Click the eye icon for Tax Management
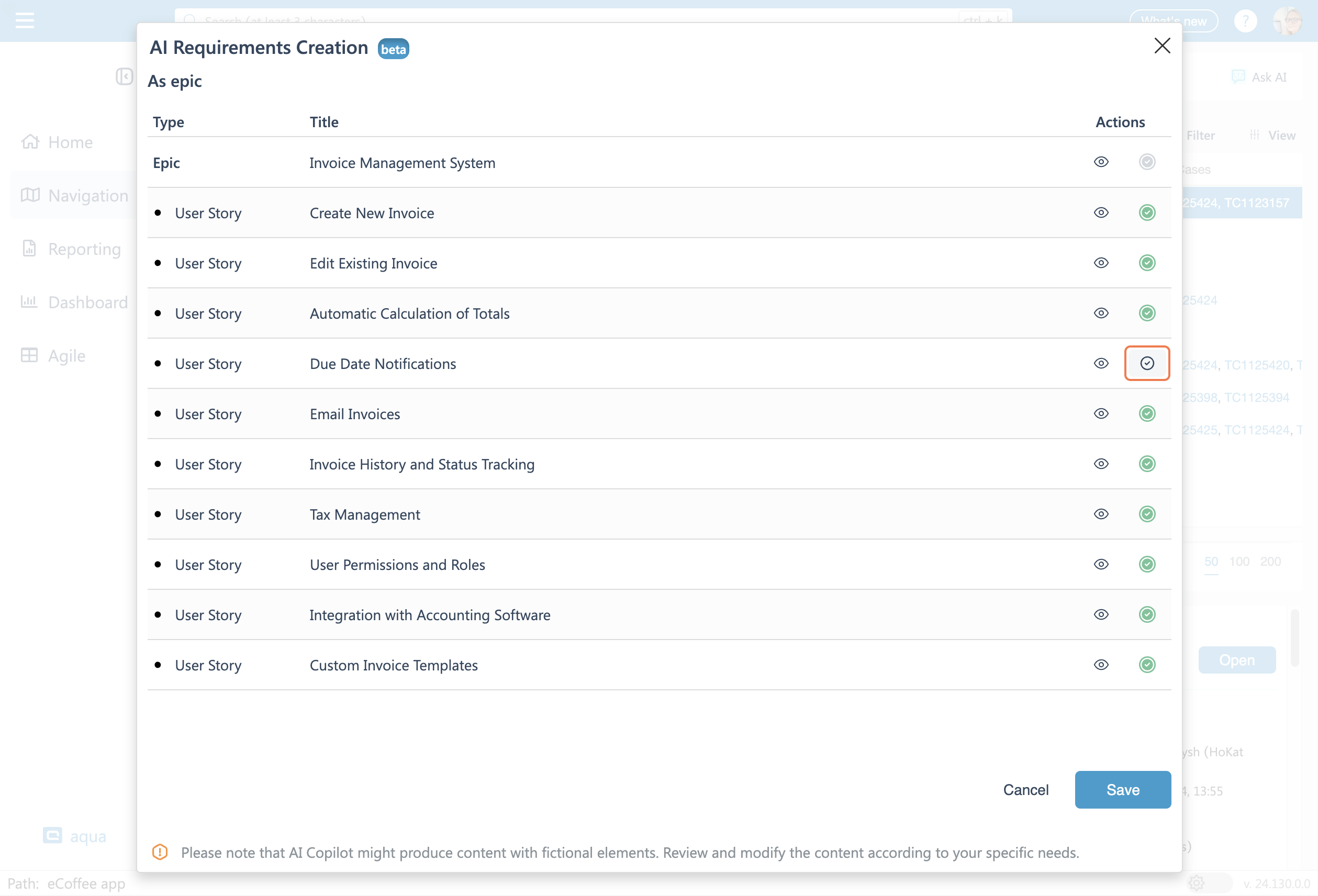 tap(1101, 514)
